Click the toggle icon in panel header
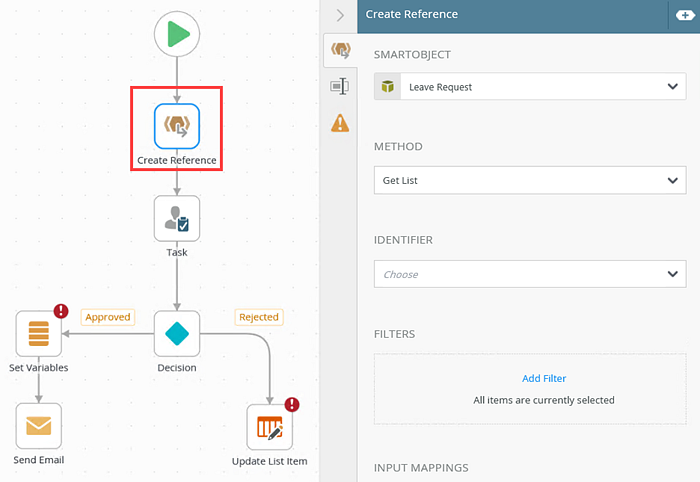Screen dimensions: 700x482 [x=685, y=16]
